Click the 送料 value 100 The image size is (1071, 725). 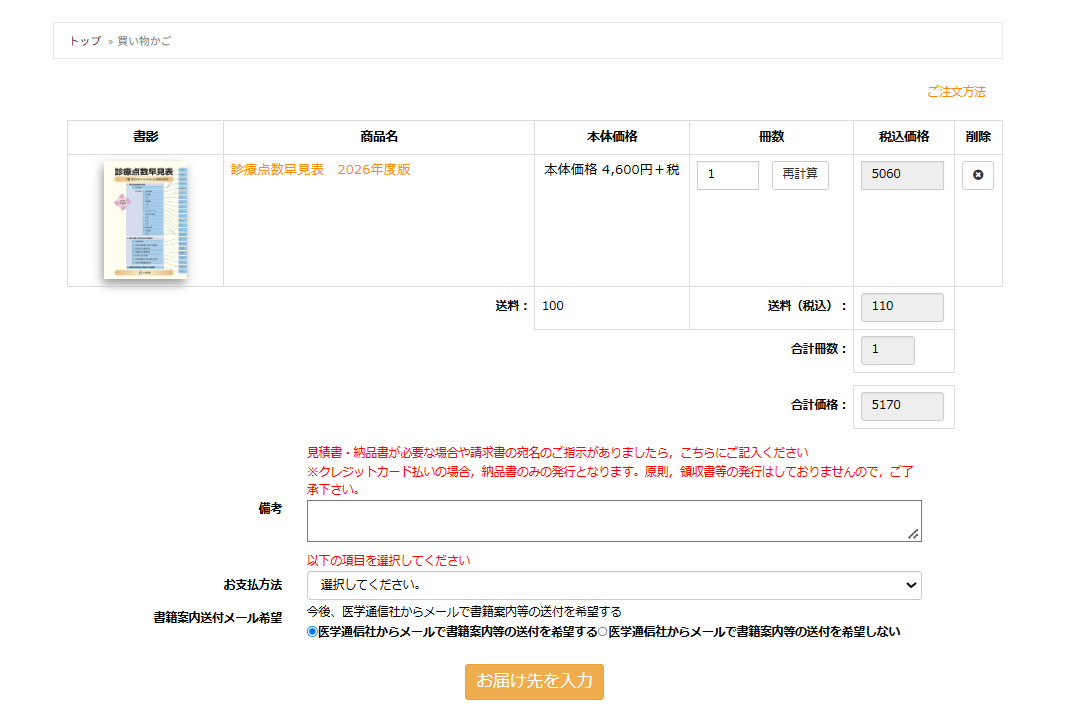(x=553, y=306)
